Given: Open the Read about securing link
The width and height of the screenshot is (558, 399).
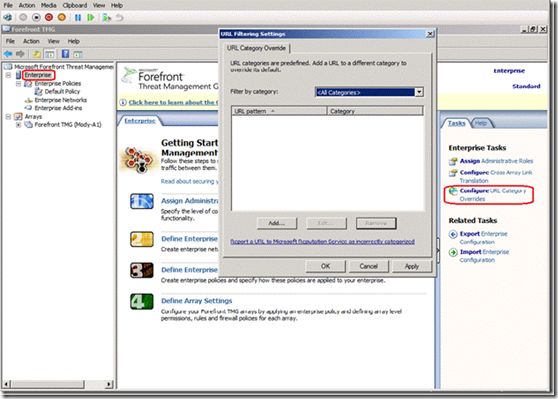Looking at the screenshot, I should [189, 182].
